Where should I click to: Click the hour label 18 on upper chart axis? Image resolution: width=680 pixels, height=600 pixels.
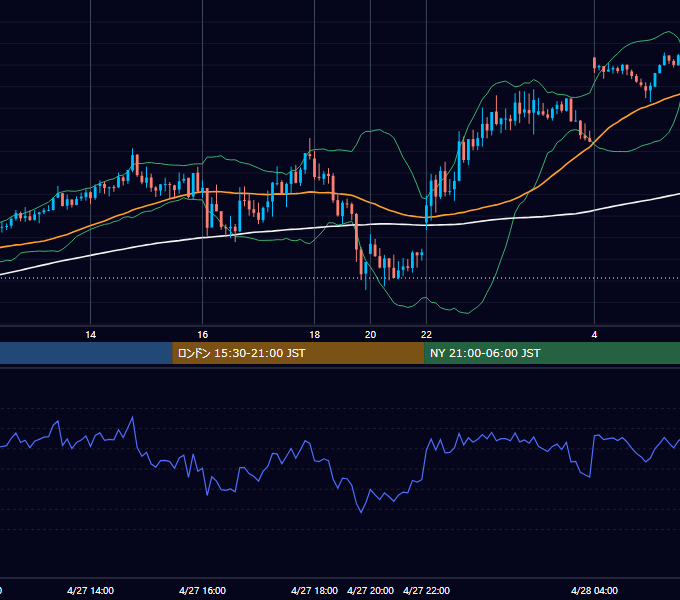[314, 335]
